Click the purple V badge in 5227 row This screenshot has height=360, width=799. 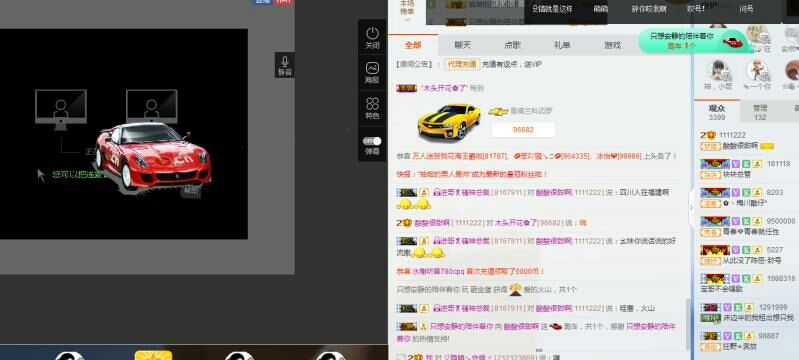(x=736, y=250)
